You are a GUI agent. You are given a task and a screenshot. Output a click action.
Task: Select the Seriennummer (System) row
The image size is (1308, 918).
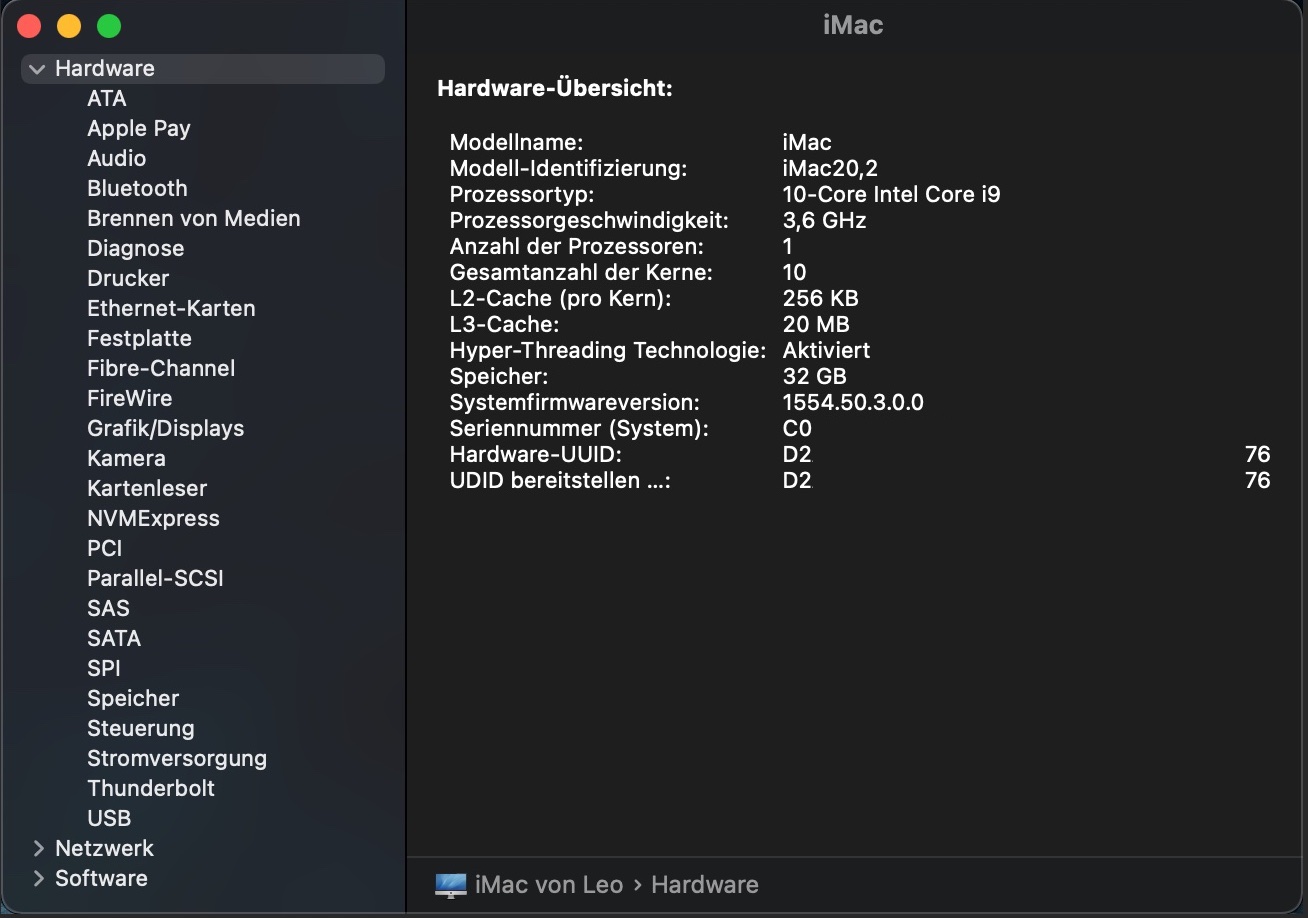pos(579,429)
